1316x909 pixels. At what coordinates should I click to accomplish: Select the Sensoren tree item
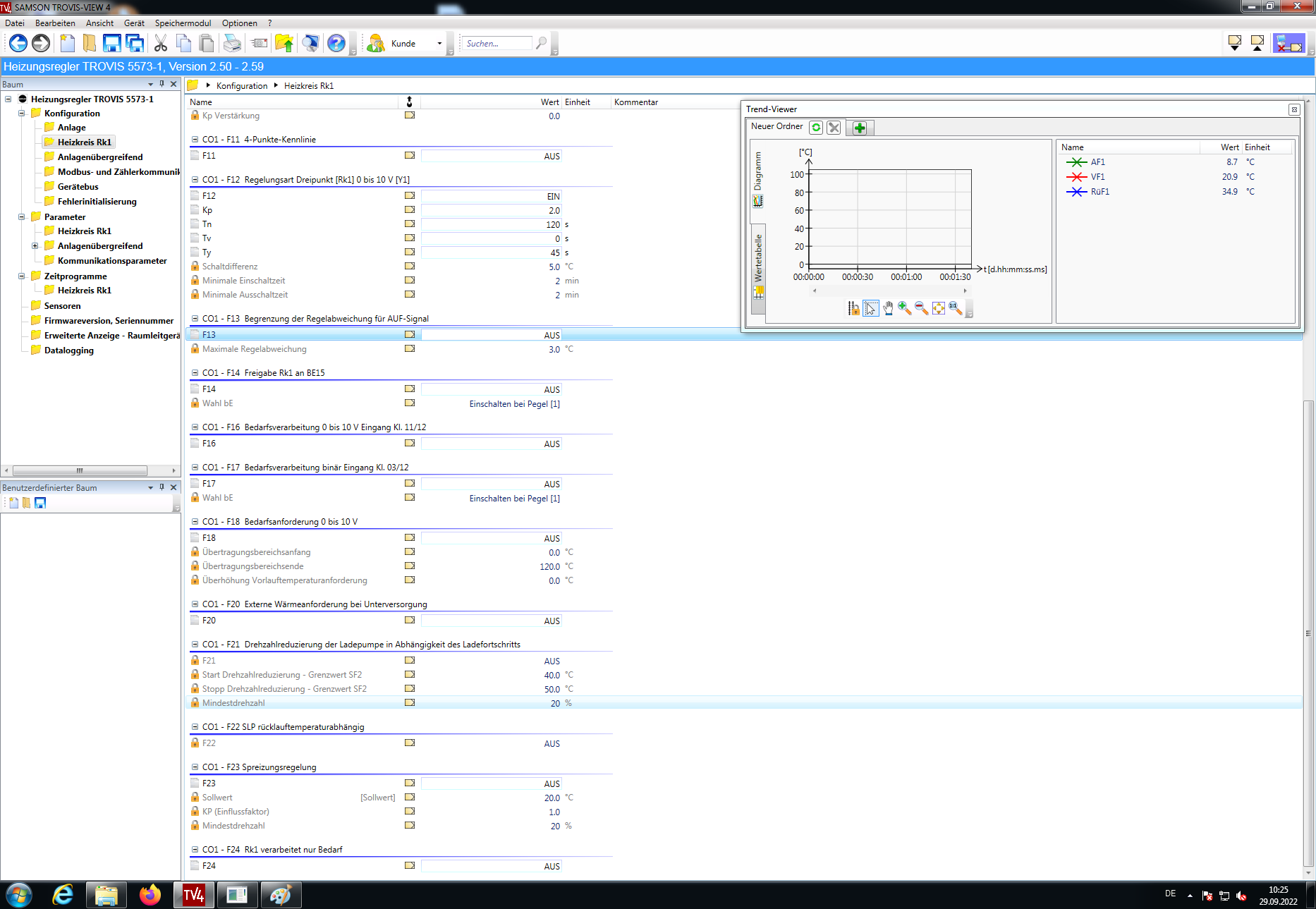click(62, 306)
